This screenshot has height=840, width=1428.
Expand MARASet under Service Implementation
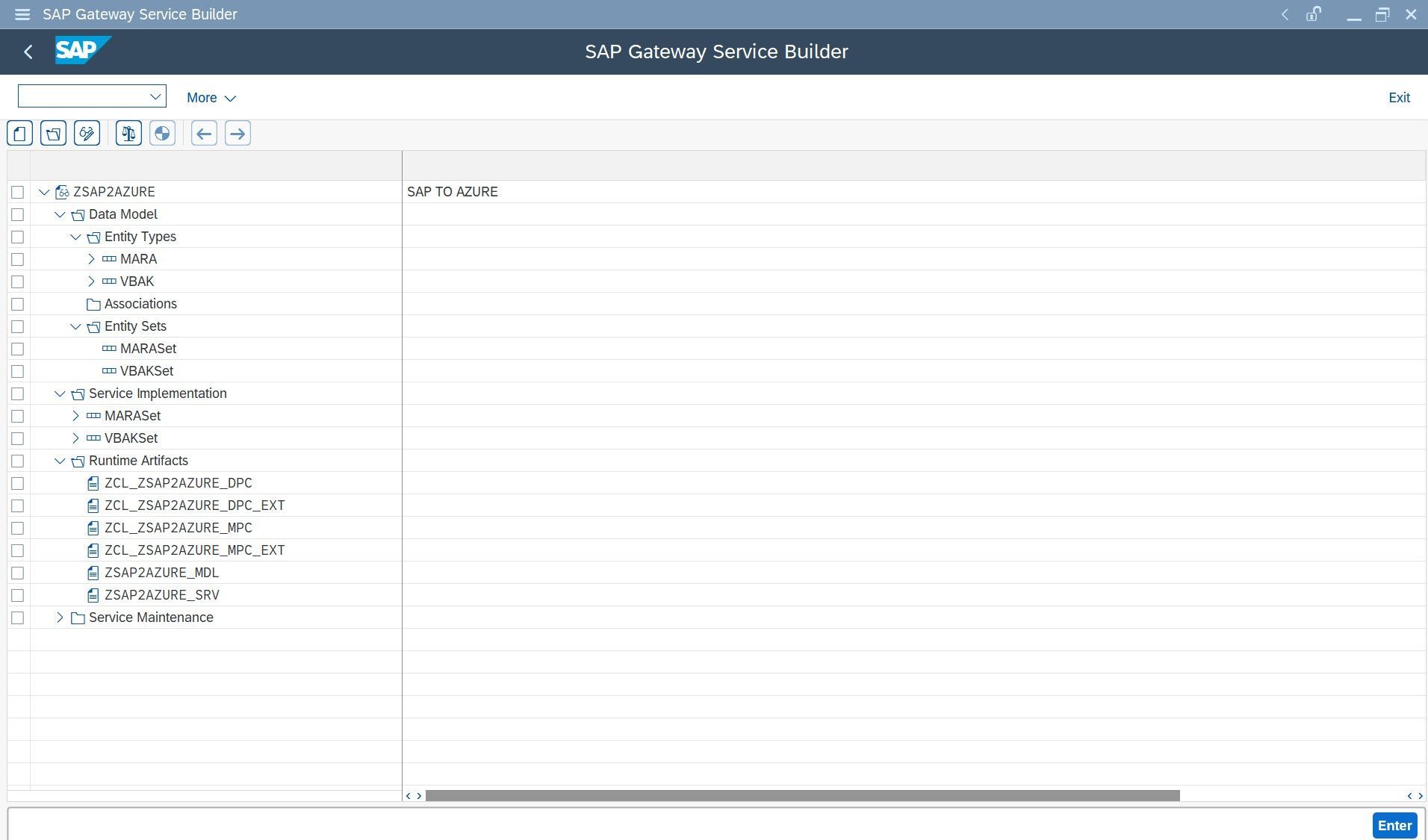[x=75, y=416]
